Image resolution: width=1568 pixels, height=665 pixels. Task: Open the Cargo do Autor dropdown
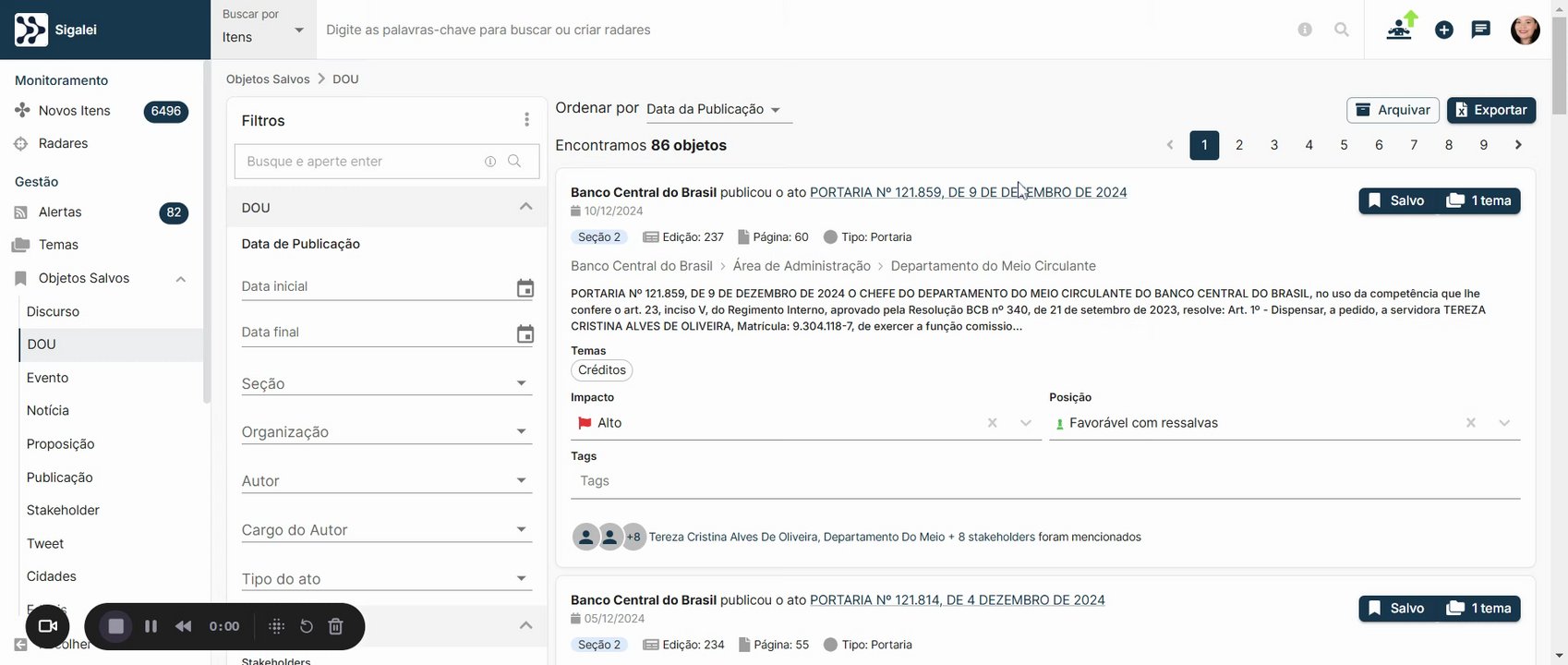(x=387, y=530)
